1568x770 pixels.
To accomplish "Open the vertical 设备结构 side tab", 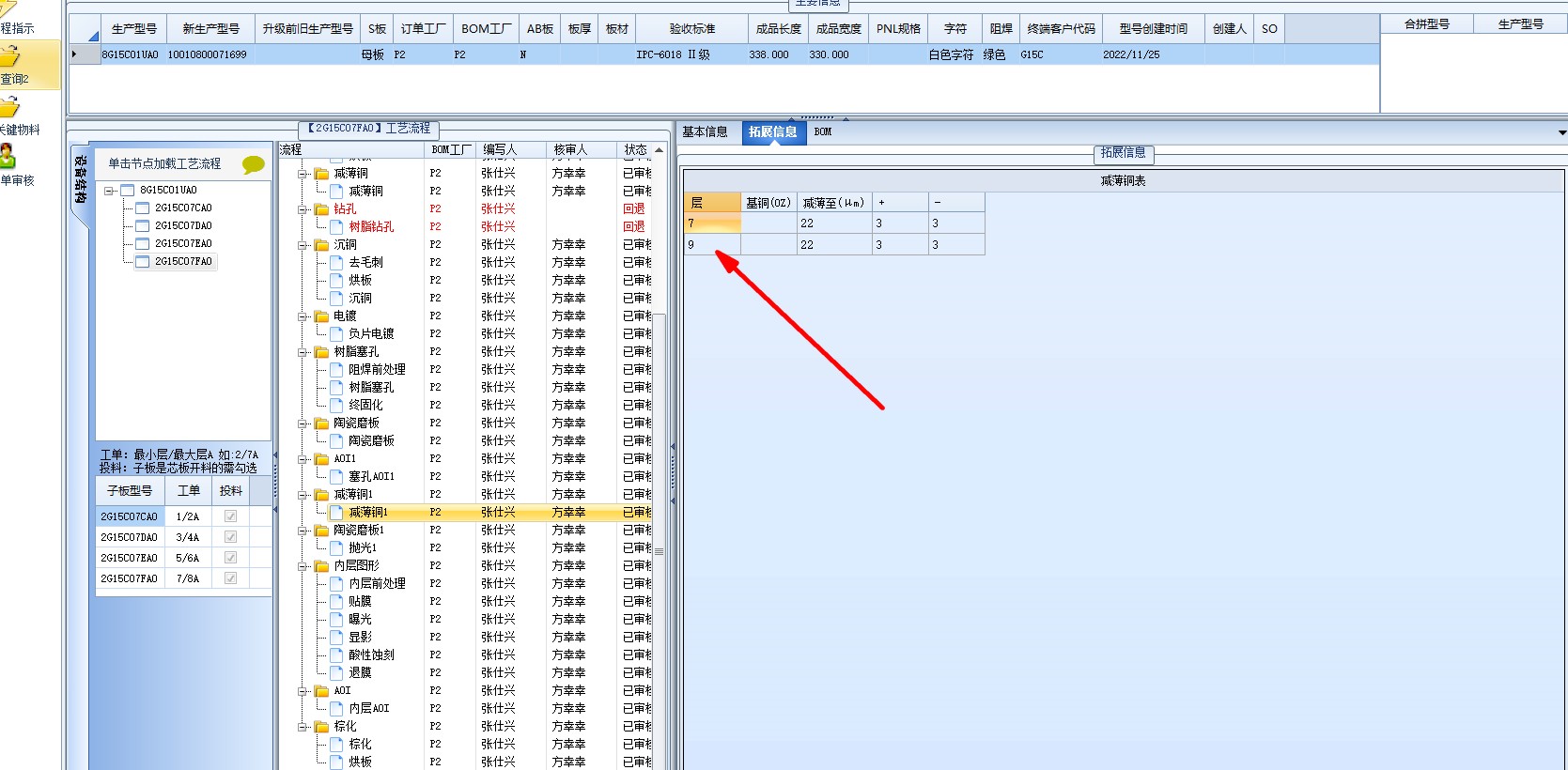I will (x=81, y=180).
